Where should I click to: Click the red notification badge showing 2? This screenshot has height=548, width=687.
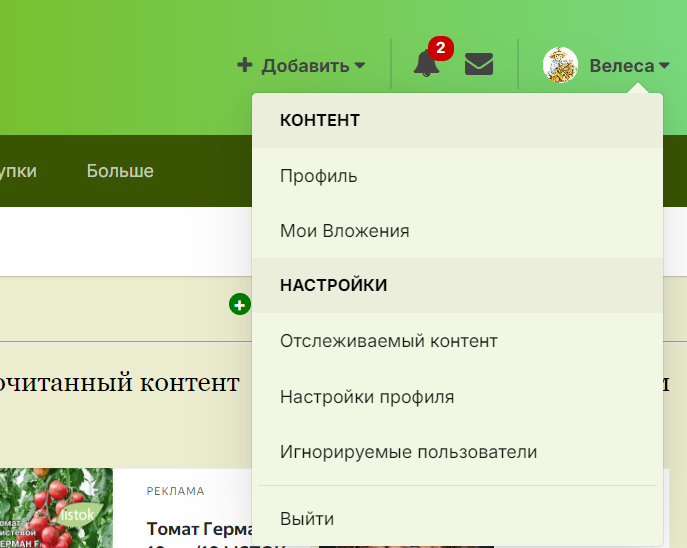(440, 47)
